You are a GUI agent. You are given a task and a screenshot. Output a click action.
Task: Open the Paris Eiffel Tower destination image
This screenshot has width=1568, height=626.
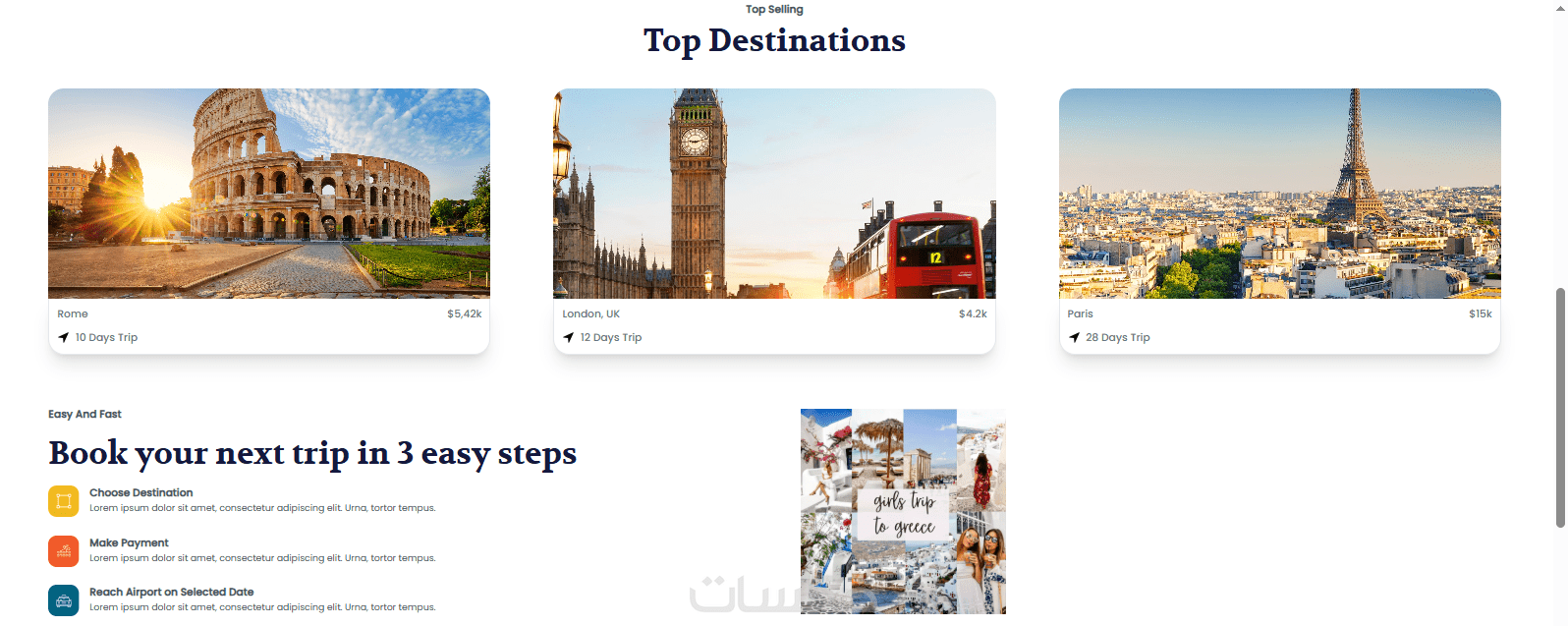tap(1280, 194)
